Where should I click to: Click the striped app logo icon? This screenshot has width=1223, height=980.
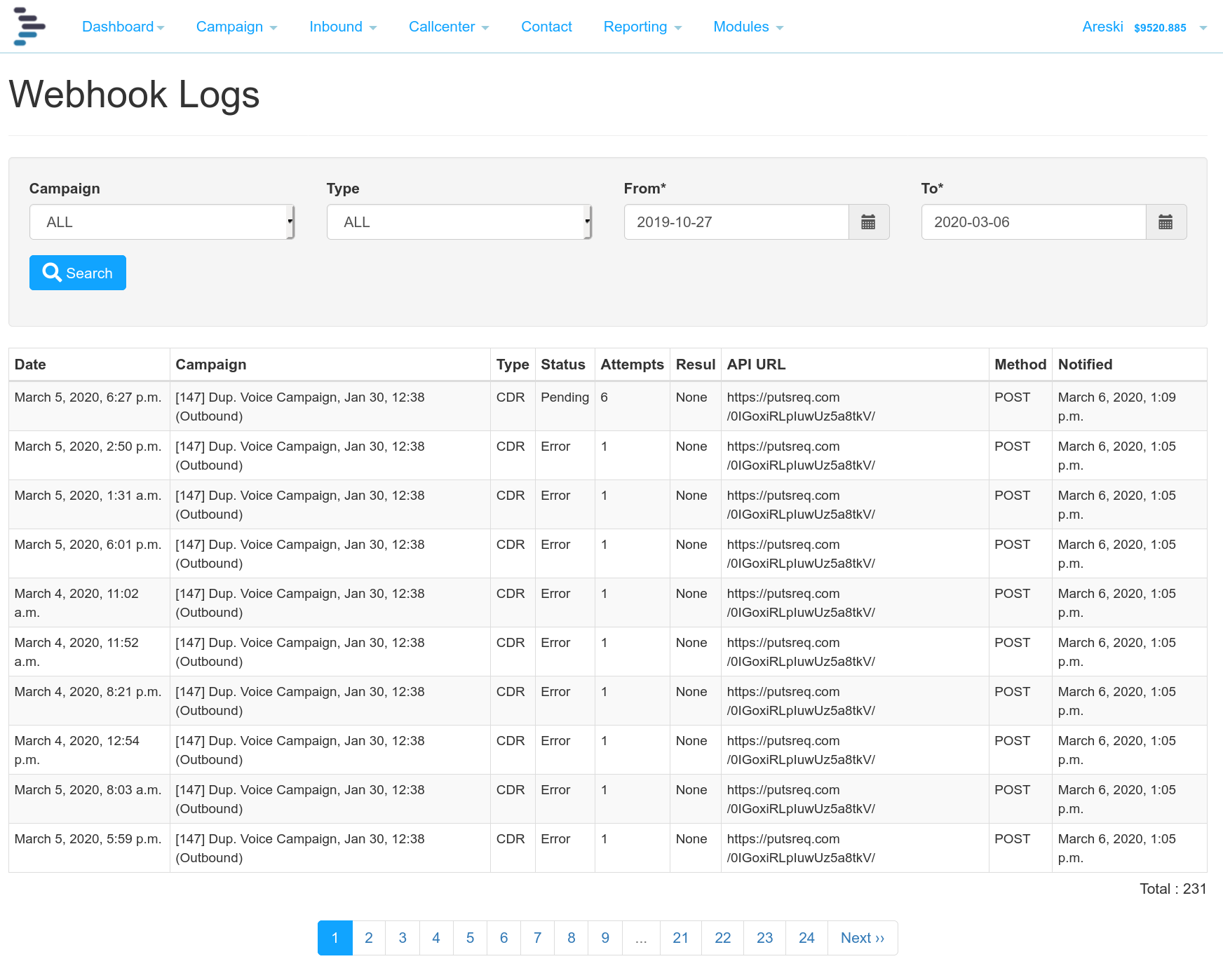29,27
